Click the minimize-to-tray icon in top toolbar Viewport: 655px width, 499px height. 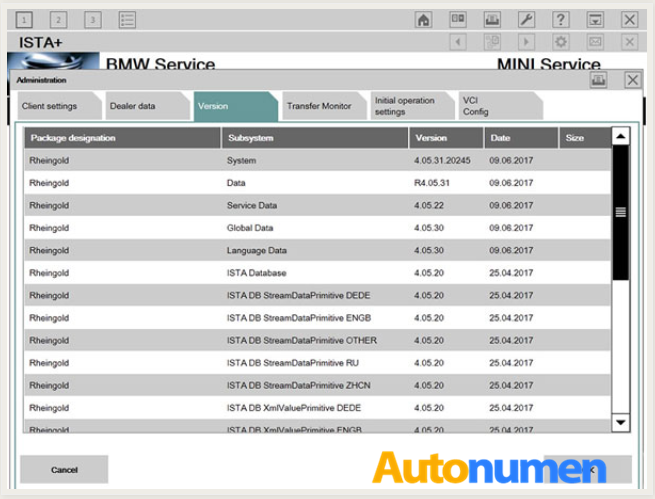[x=595, y=20]
